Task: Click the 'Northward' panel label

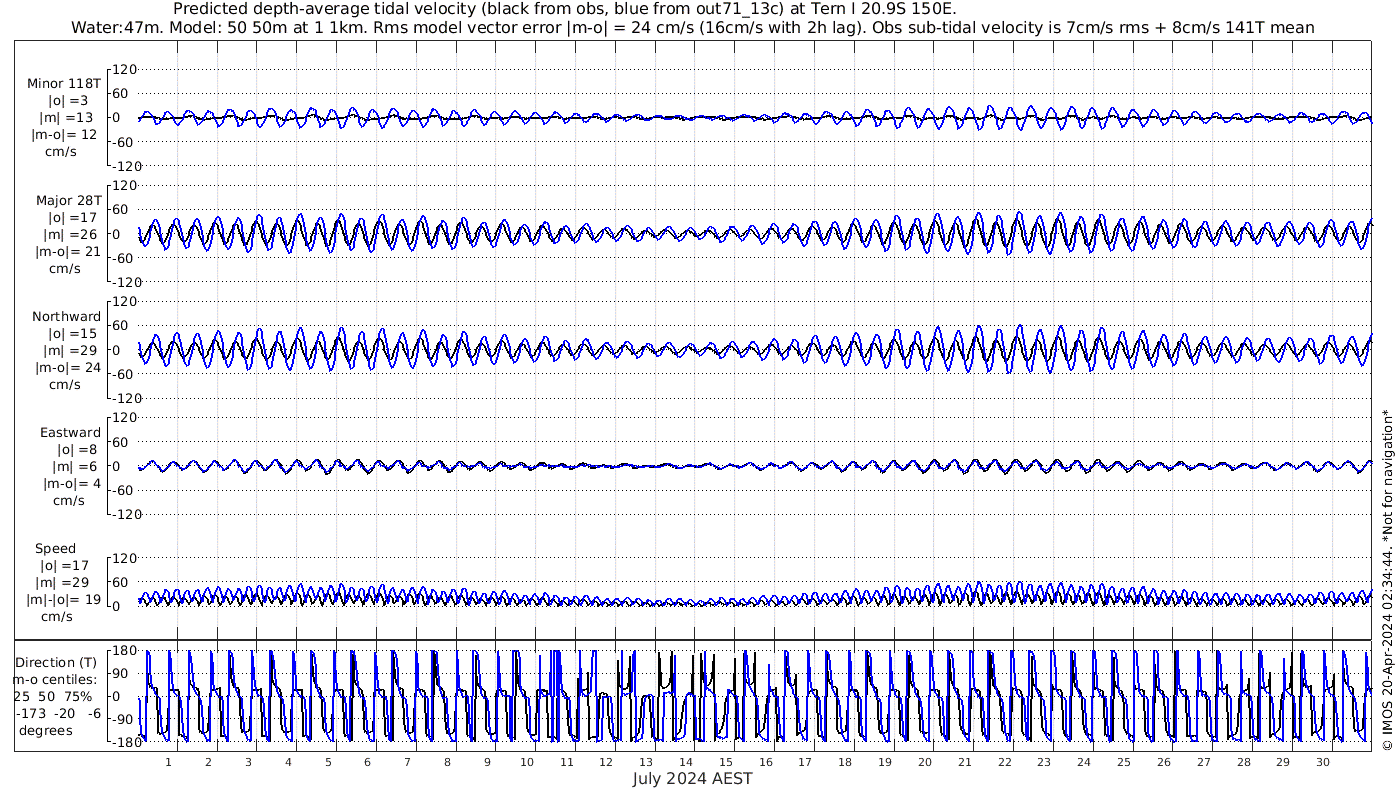Action: pos(66,317)
